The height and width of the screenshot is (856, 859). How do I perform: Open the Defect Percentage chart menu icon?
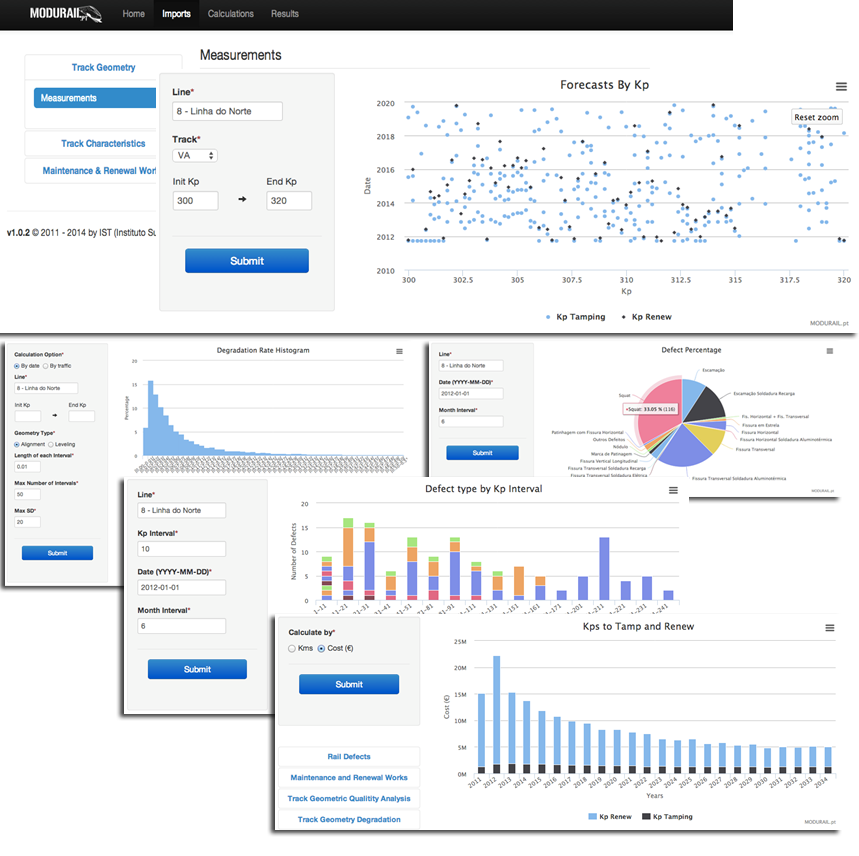coord(828,352)
